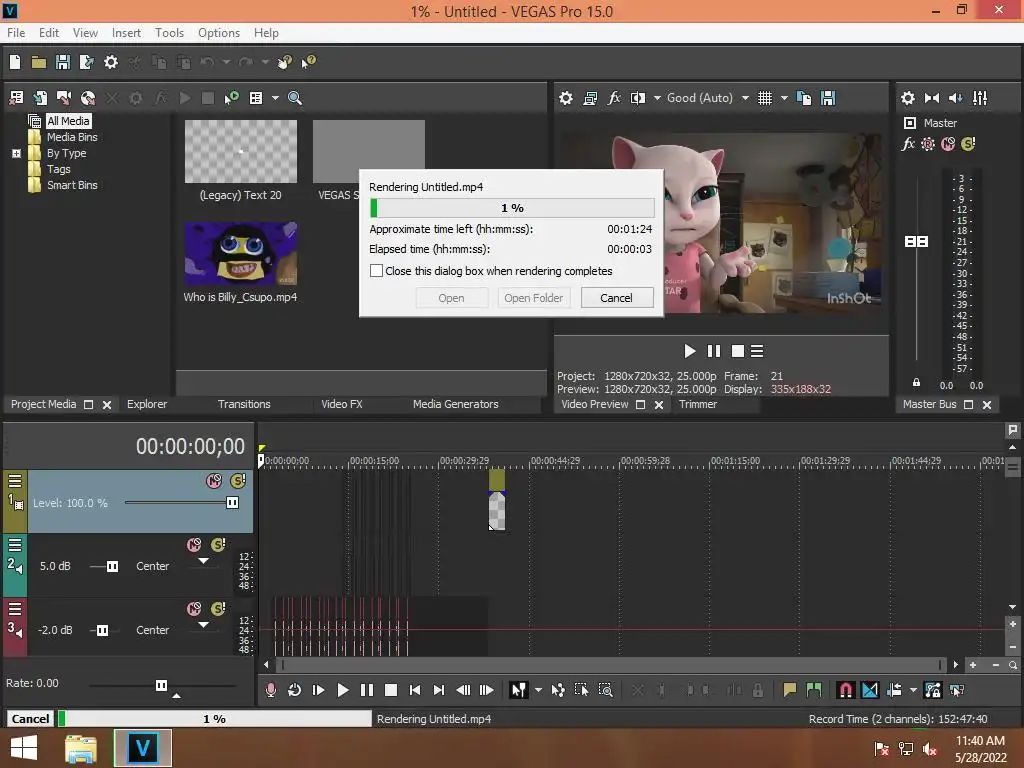Open the Project Media views icon
Image resolution: width=1024 pixels, height=768 pixels.
(x=256, y=98)
